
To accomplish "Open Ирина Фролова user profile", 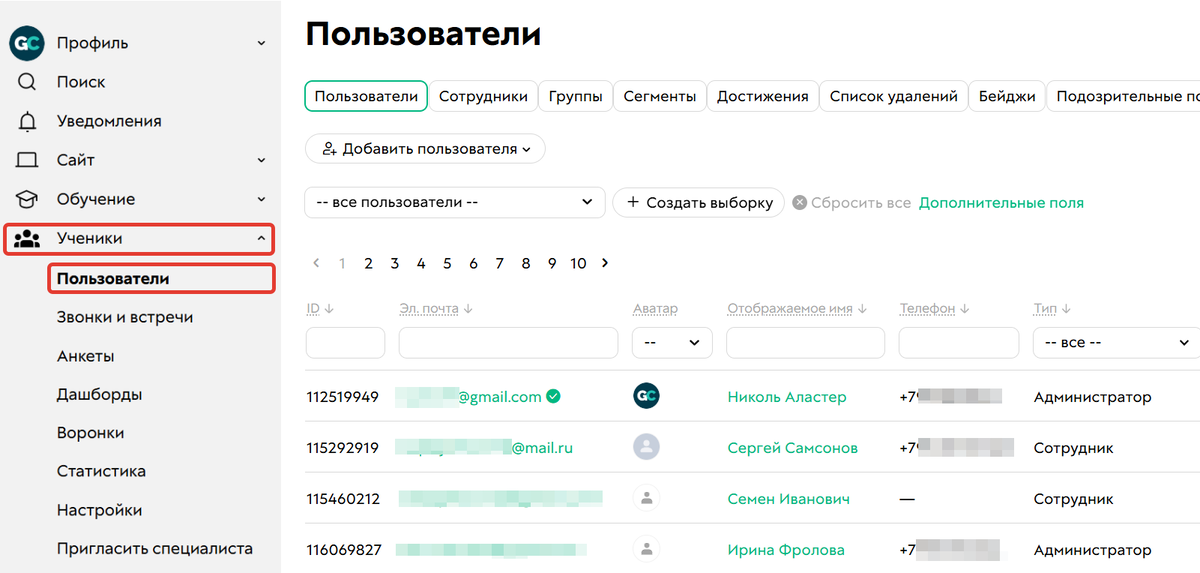I will 786,550.
